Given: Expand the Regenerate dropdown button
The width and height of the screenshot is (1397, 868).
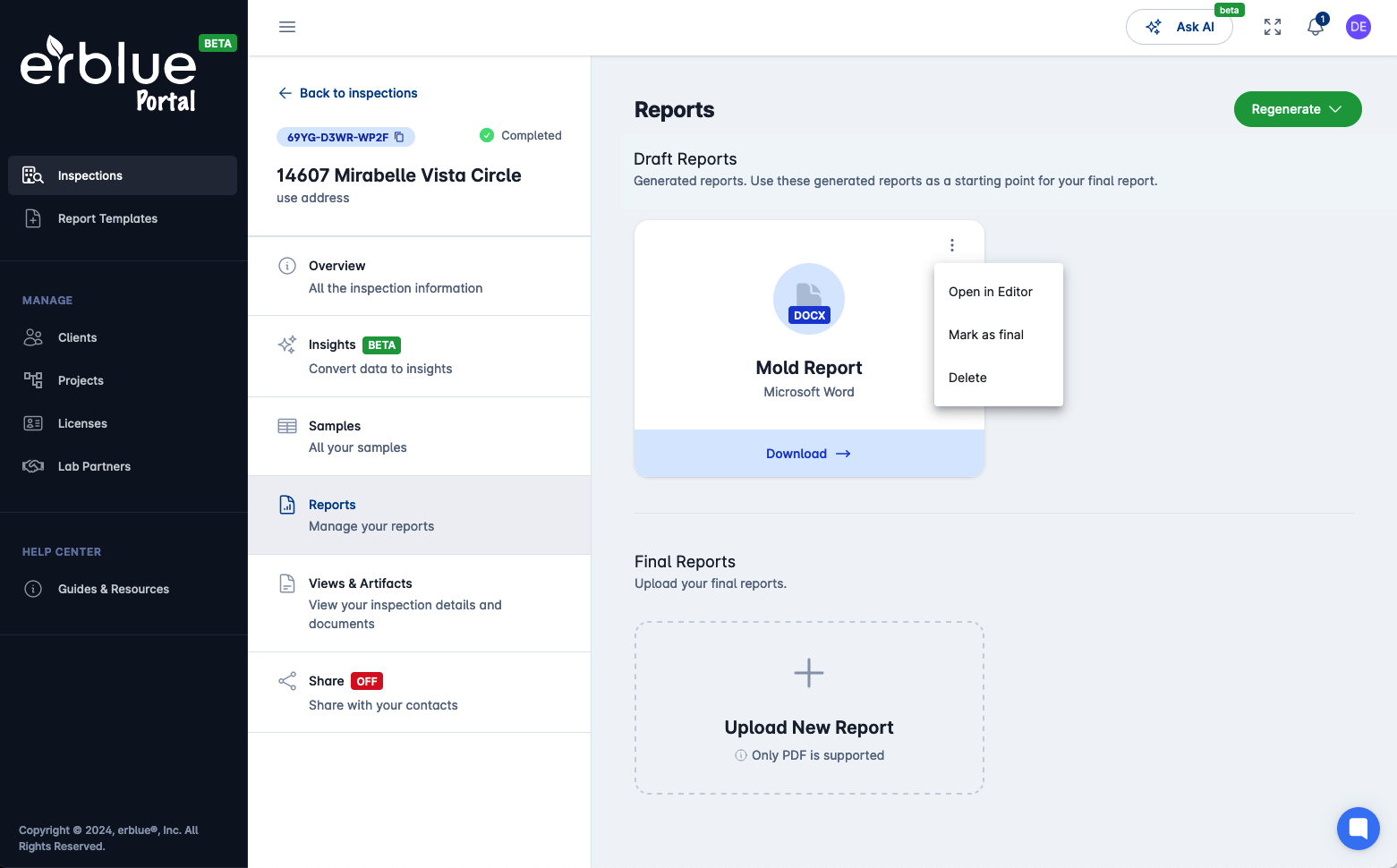Looking at the screenshot, I should pos(1298,109).
